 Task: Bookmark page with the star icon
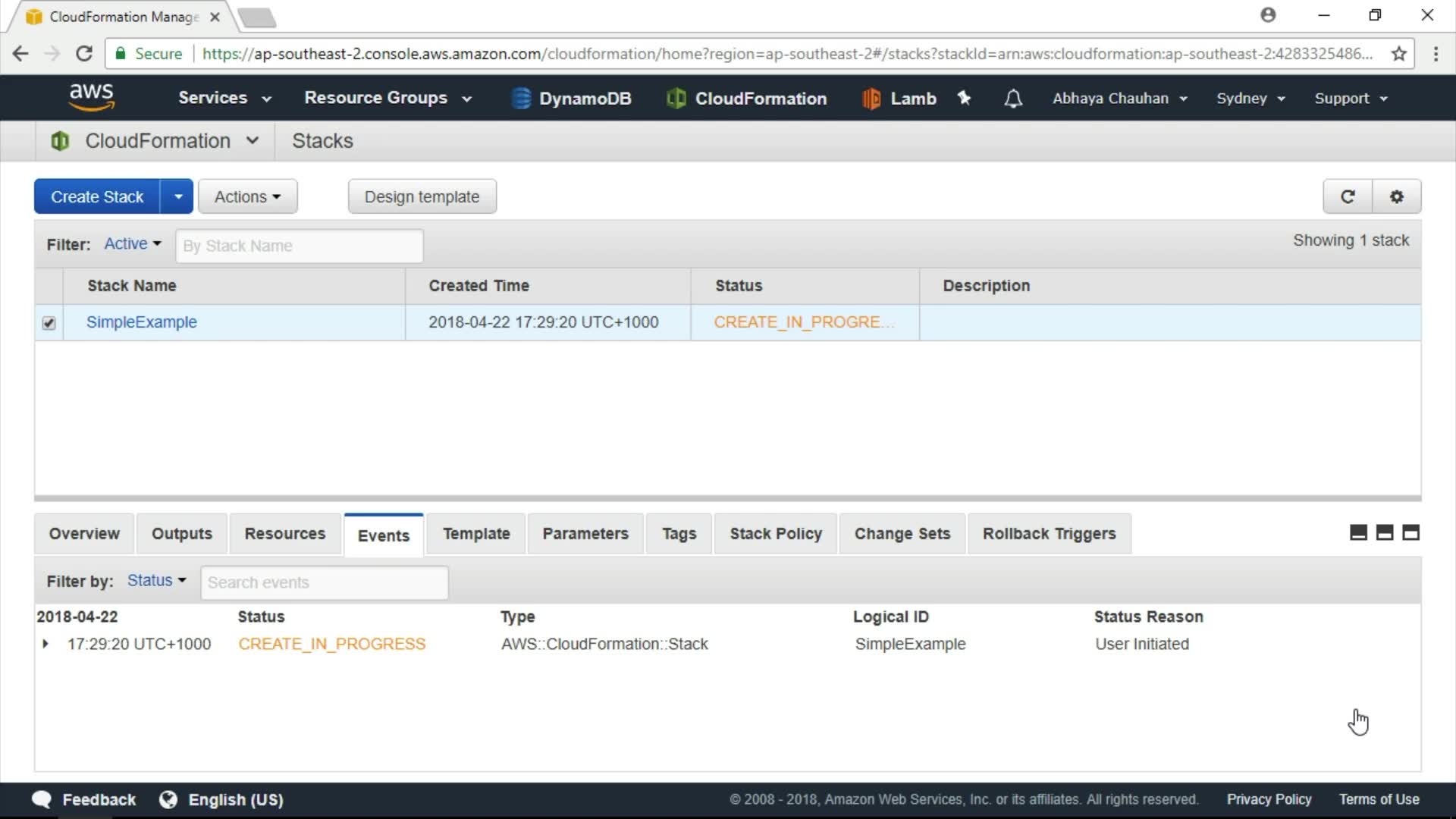pyautogui.click(x=1399, y=54)
